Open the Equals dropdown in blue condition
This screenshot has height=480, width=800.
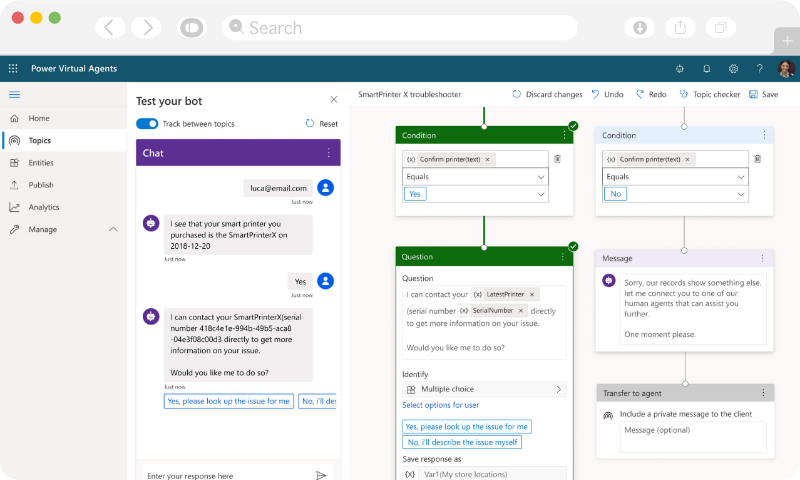pos(674,176)
